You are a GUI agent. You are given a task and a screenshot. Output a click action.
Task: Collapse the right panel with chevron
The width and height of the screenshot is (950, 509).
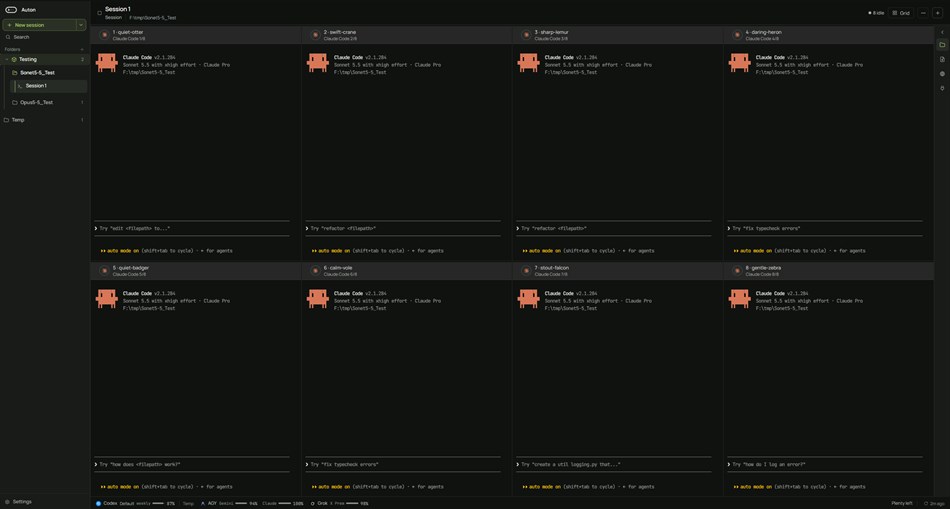click(x=942, y=32)
